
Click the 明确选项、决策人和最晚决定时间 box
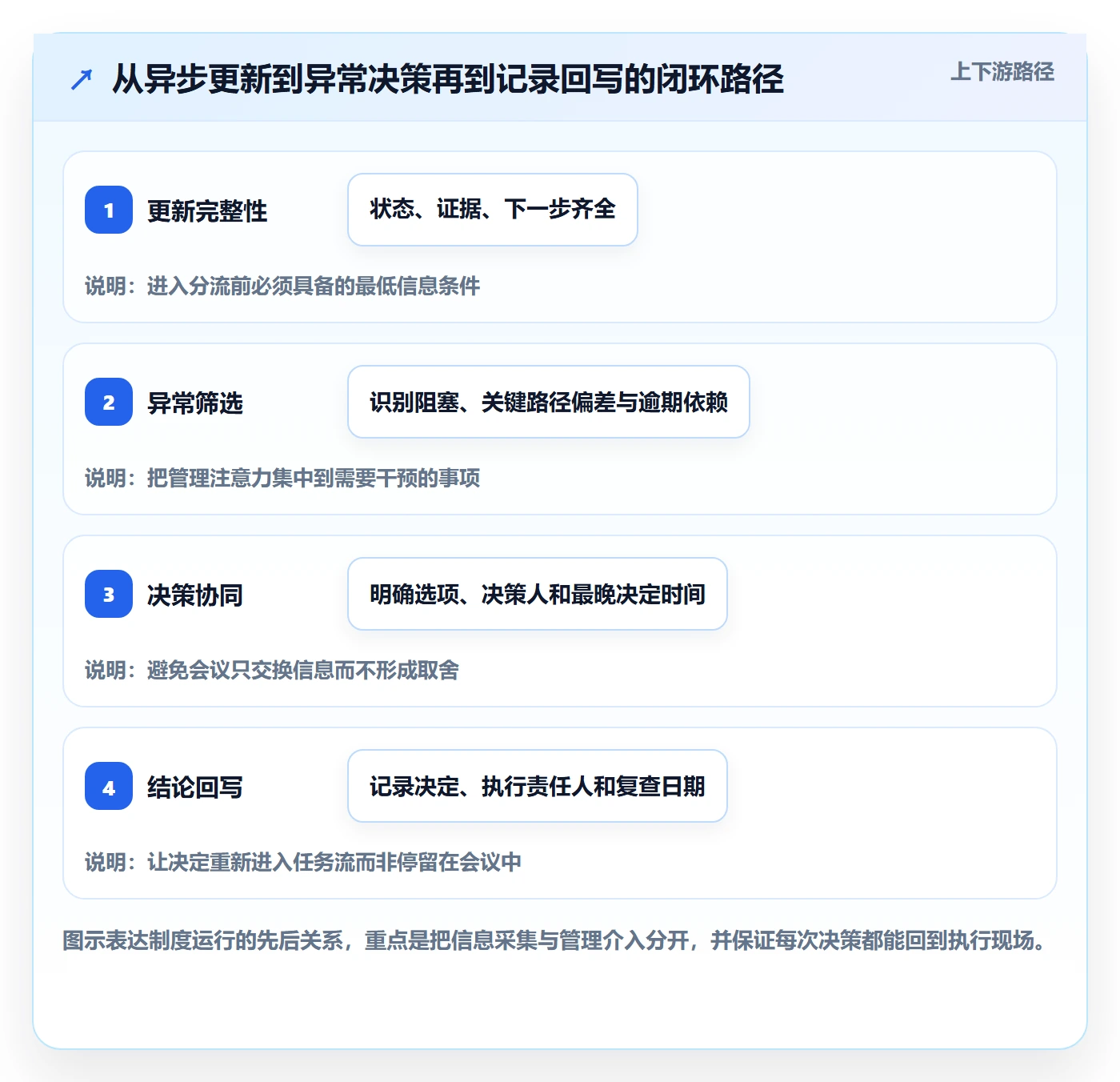[538, 594]
